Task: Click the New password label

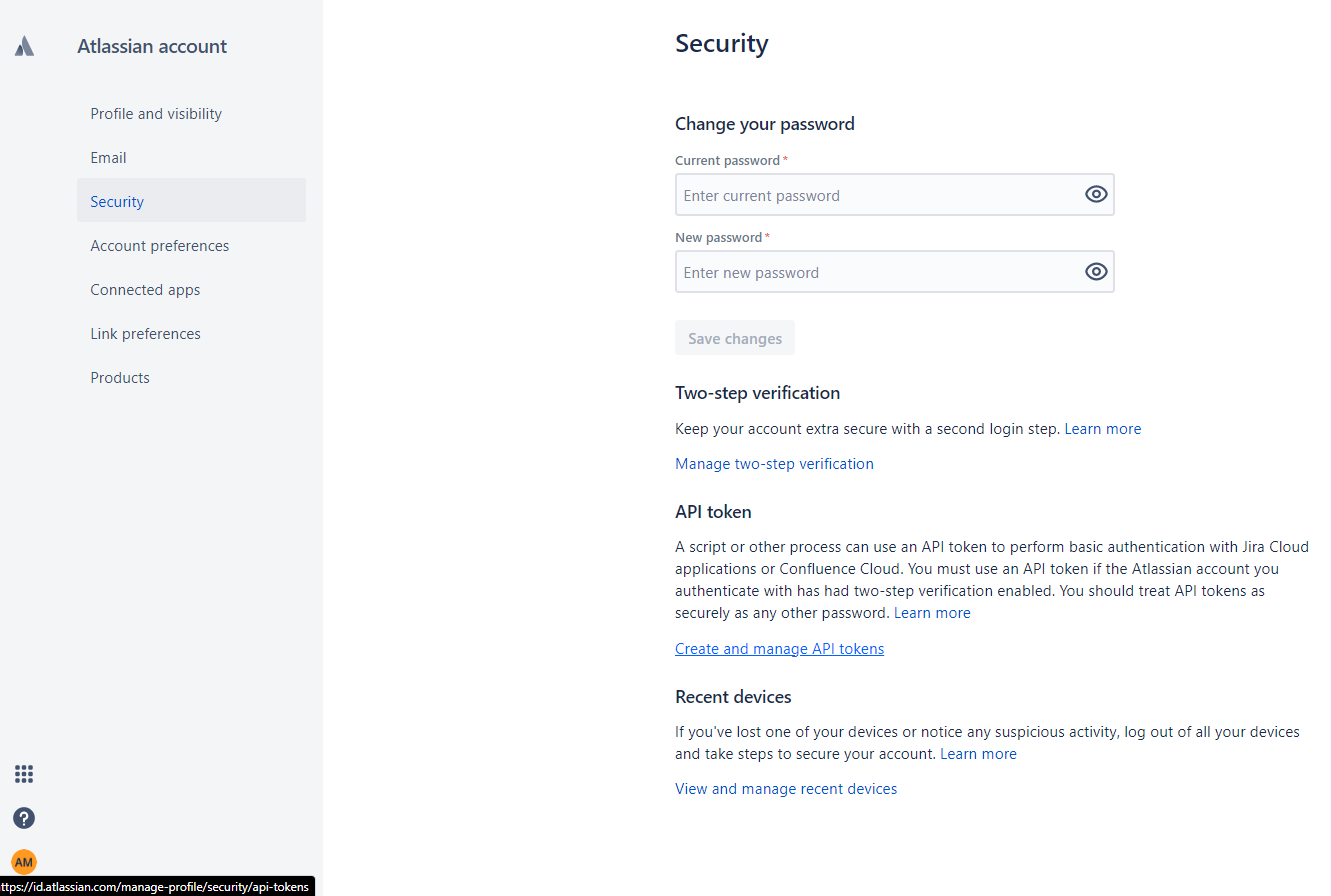Action: [x=719, y=237]
